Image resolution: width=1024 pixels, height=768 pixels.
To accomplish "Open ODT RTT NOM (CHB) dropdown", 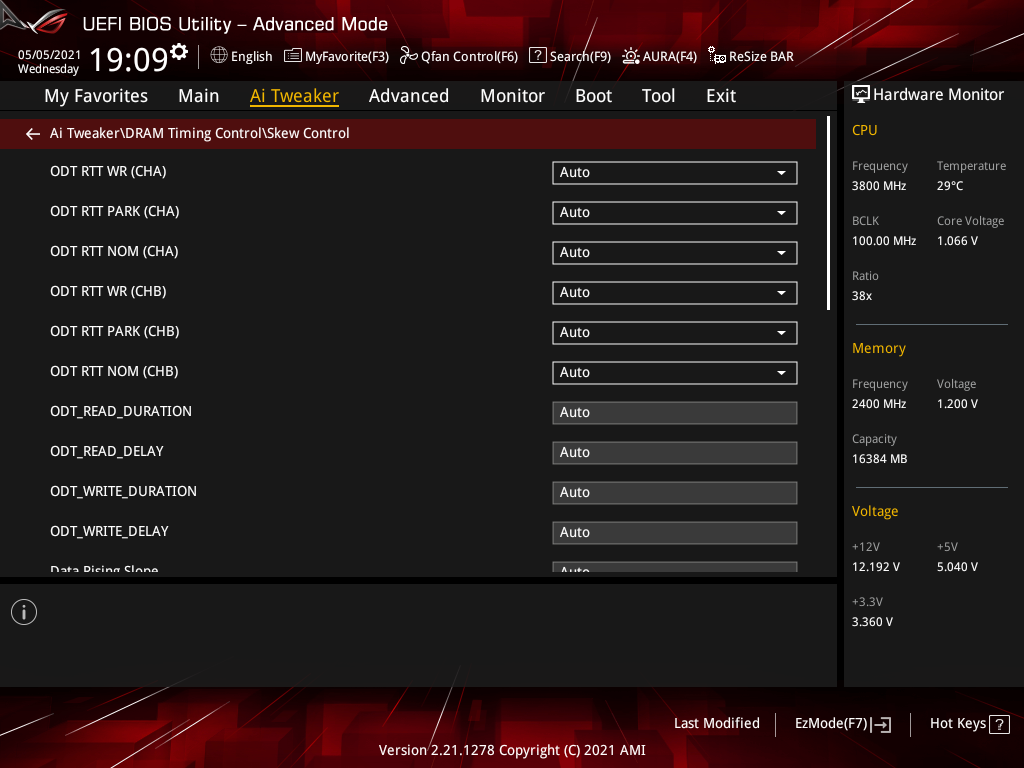I will coord(675,373).
